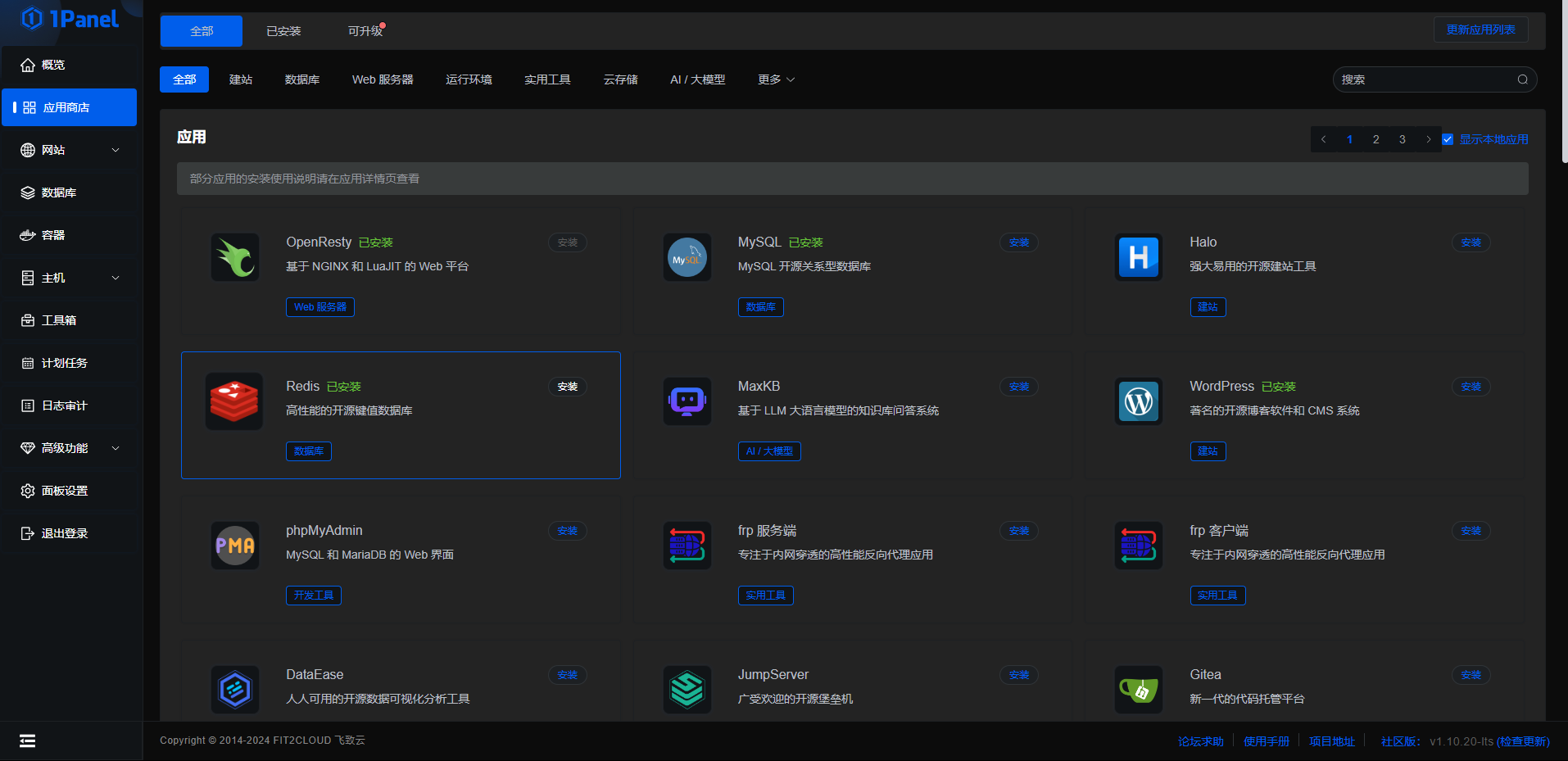Select 应用商店 in the sidebar
The height and width of the screenshot is (761, 1568).
pyautogui.click(x=69, y=107)
